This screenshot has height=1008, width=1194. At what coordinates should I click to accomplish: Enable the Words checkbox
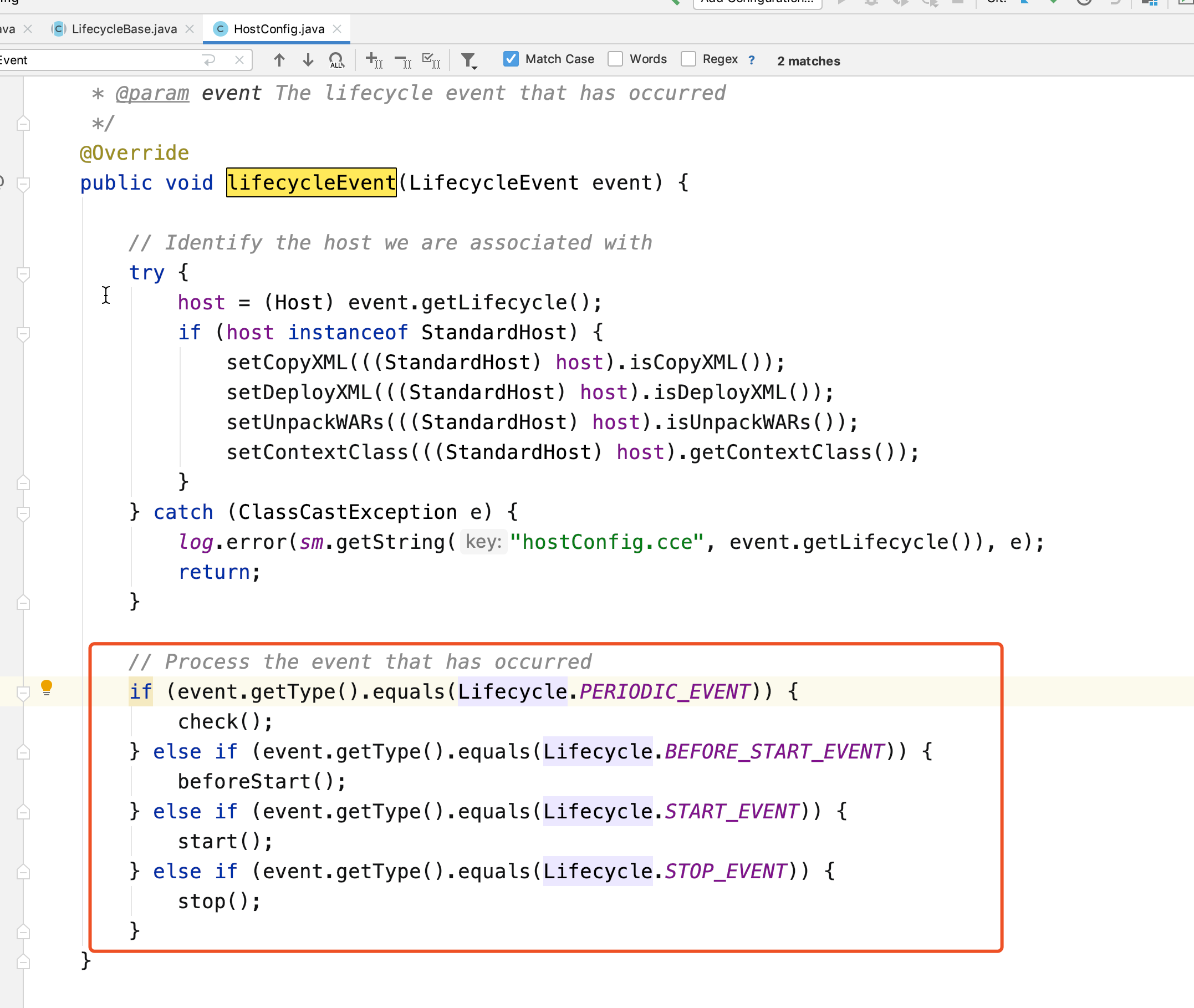tap(615, 59)
